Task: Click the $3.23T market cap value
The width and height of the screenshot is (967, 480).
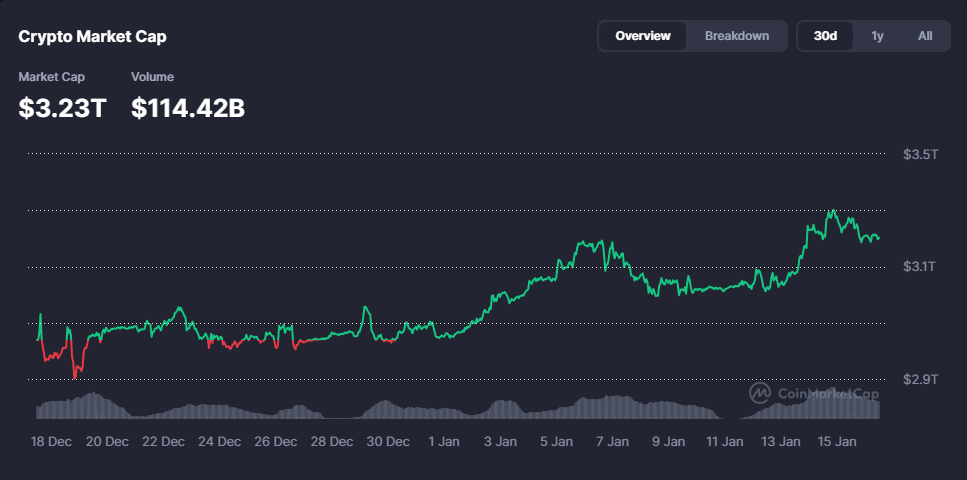Action: (x=62, y=108)
